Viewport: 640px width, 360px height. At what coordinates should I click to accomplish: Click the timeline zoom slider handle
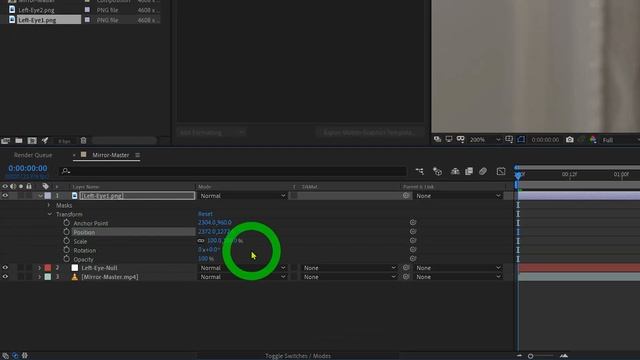530,356
